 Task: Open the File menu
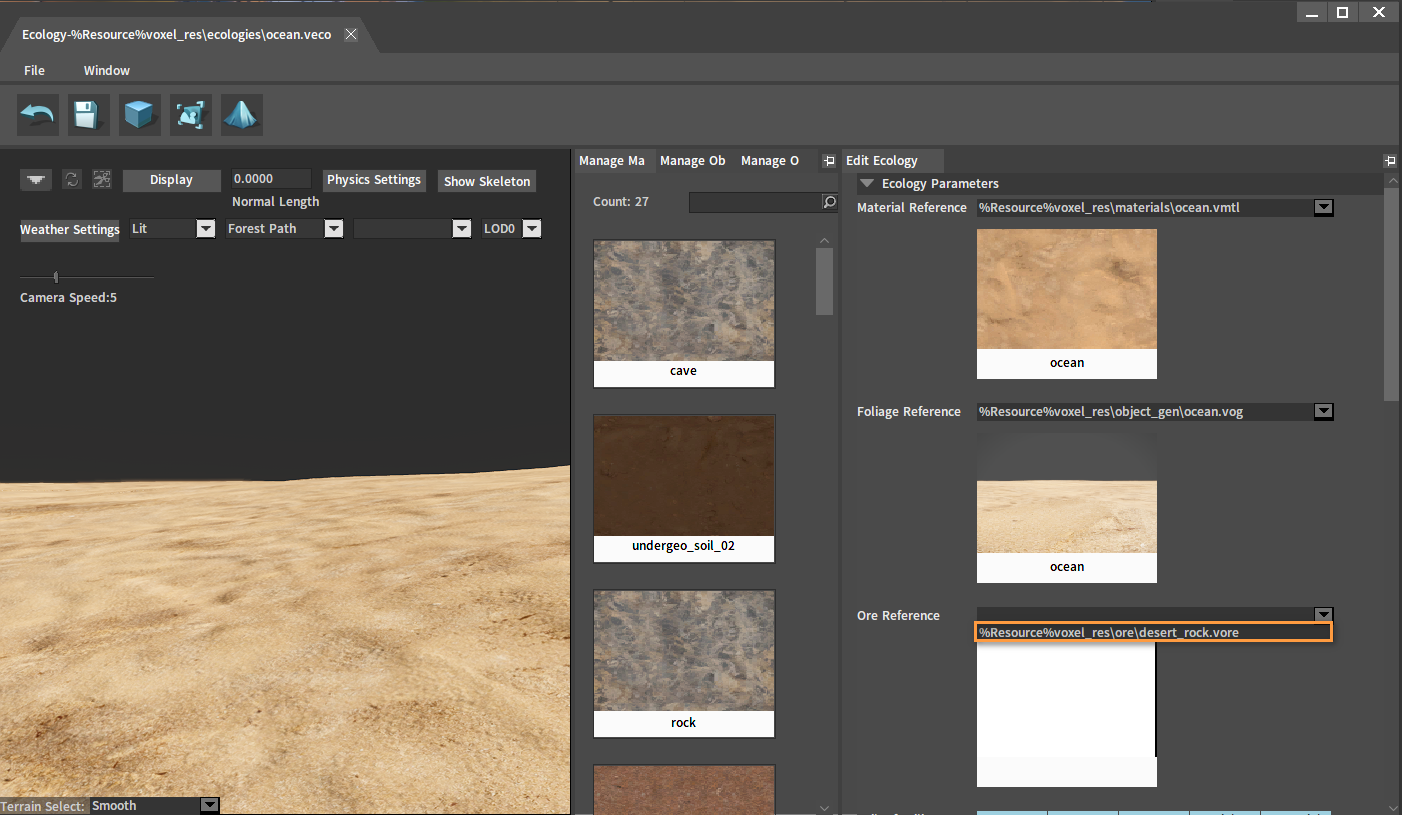(x=34, y=71)
